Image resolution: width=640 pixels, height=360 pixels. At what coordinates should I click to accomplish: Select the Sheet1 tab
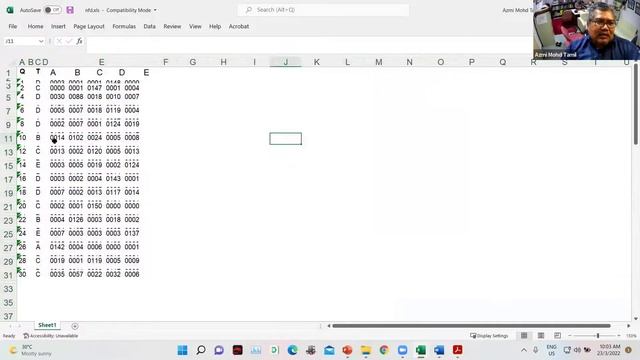[47, 325]
